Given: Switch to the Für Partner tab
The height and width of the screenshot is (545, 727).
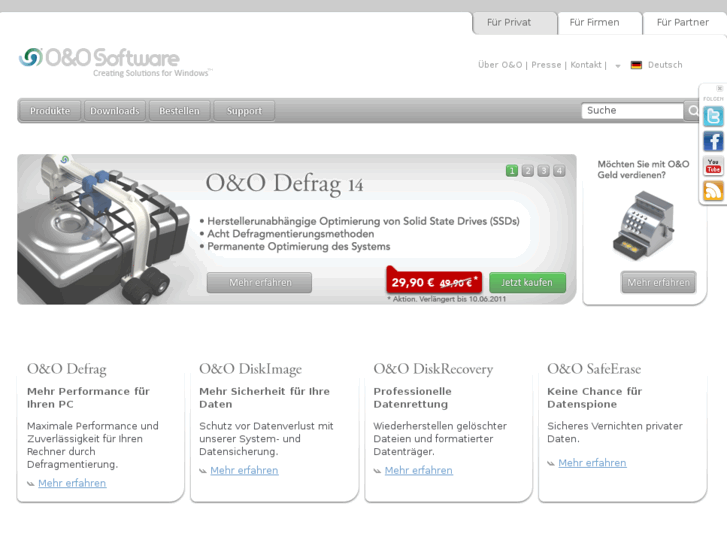Looking at the screenshot, I should coord(684,23).
